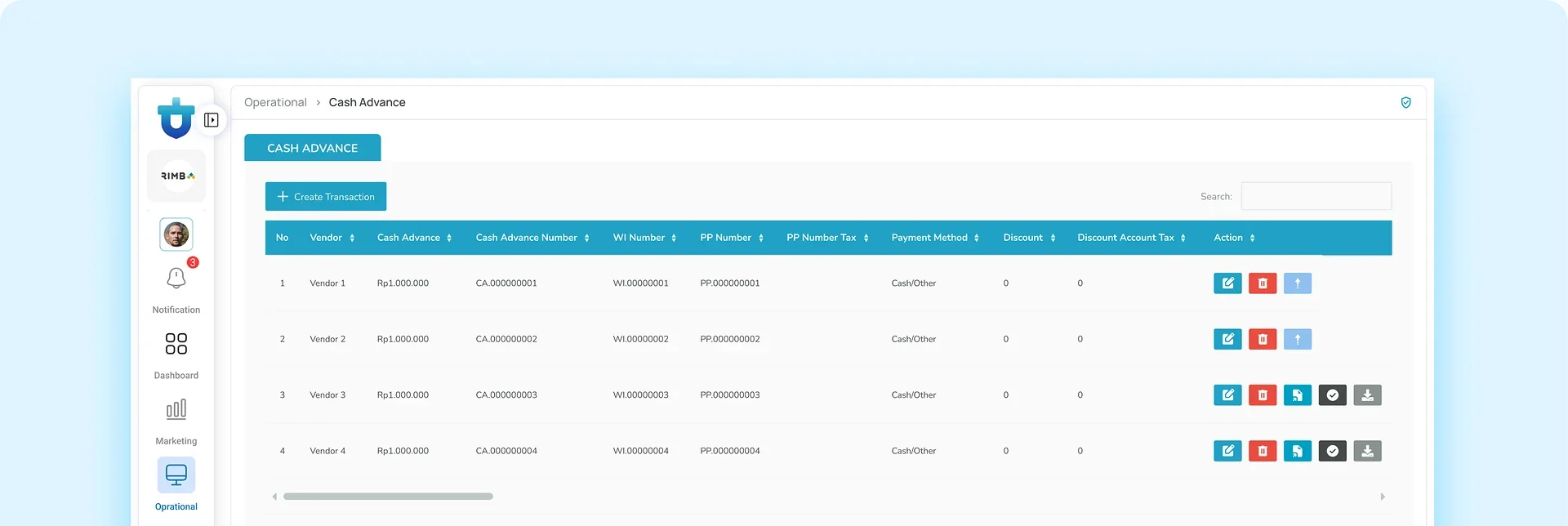Viewport: 1568px width, 526px height.
Task: Open the Marketing bar chart icon
Action: tap(176, 409)
